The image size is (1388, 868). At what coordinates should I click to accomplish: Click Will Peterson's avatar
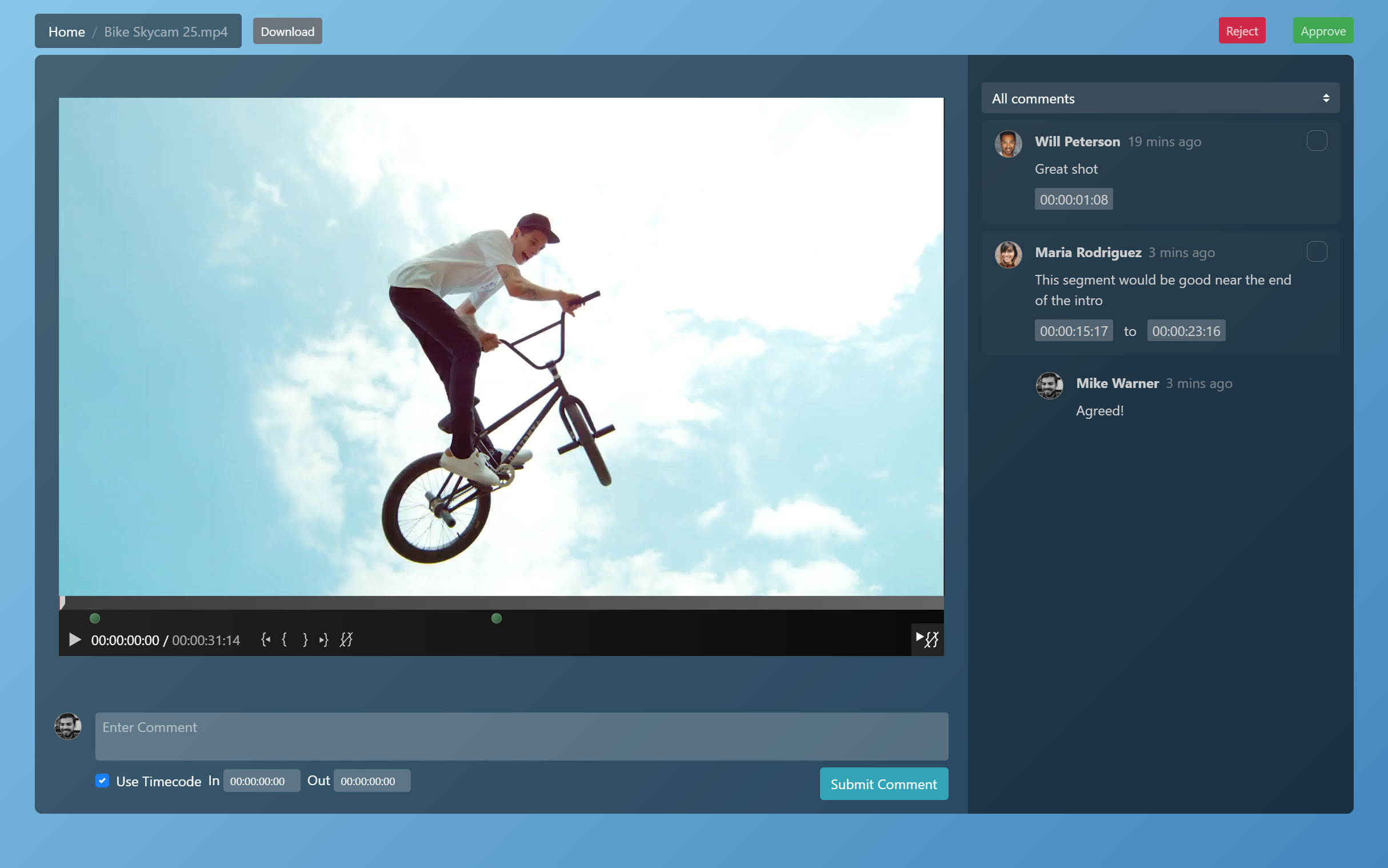1008,143
